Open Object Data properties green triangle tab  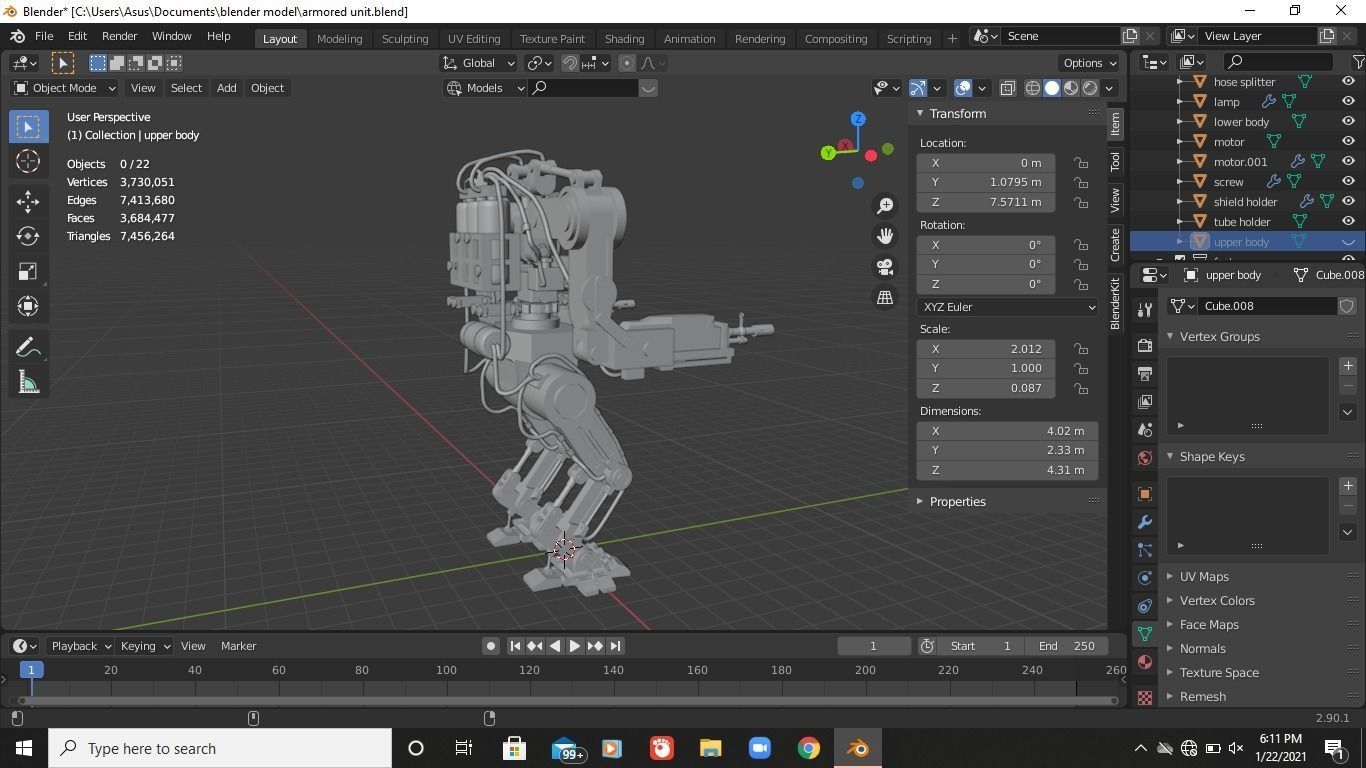[x=1145, y=634]
